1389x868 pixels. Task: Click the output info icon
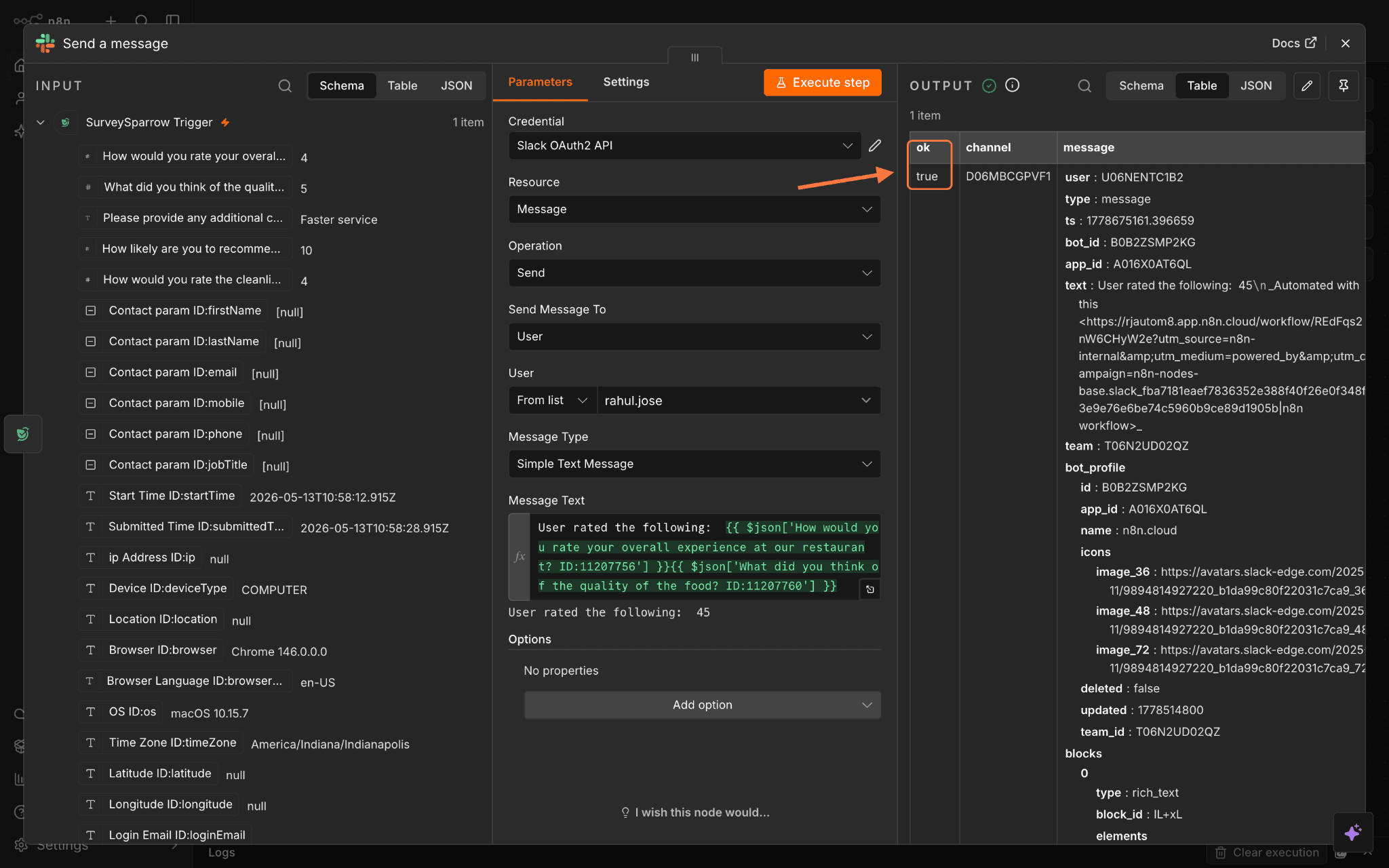[1013, 85]
